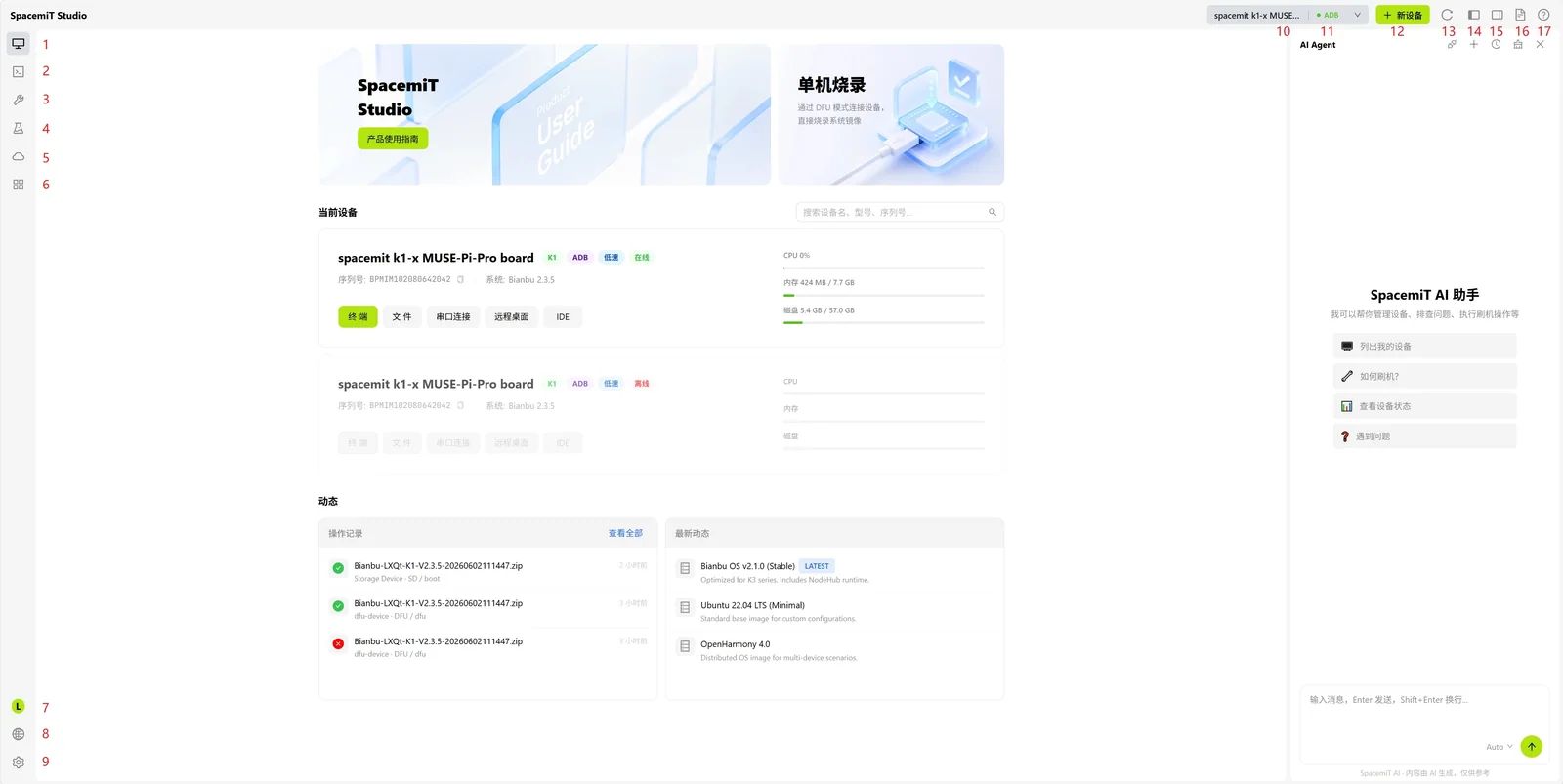The width and height of the screenshot is (1563, 784).
Task: Copy the serial number of the online device
Action: (461, 280)
